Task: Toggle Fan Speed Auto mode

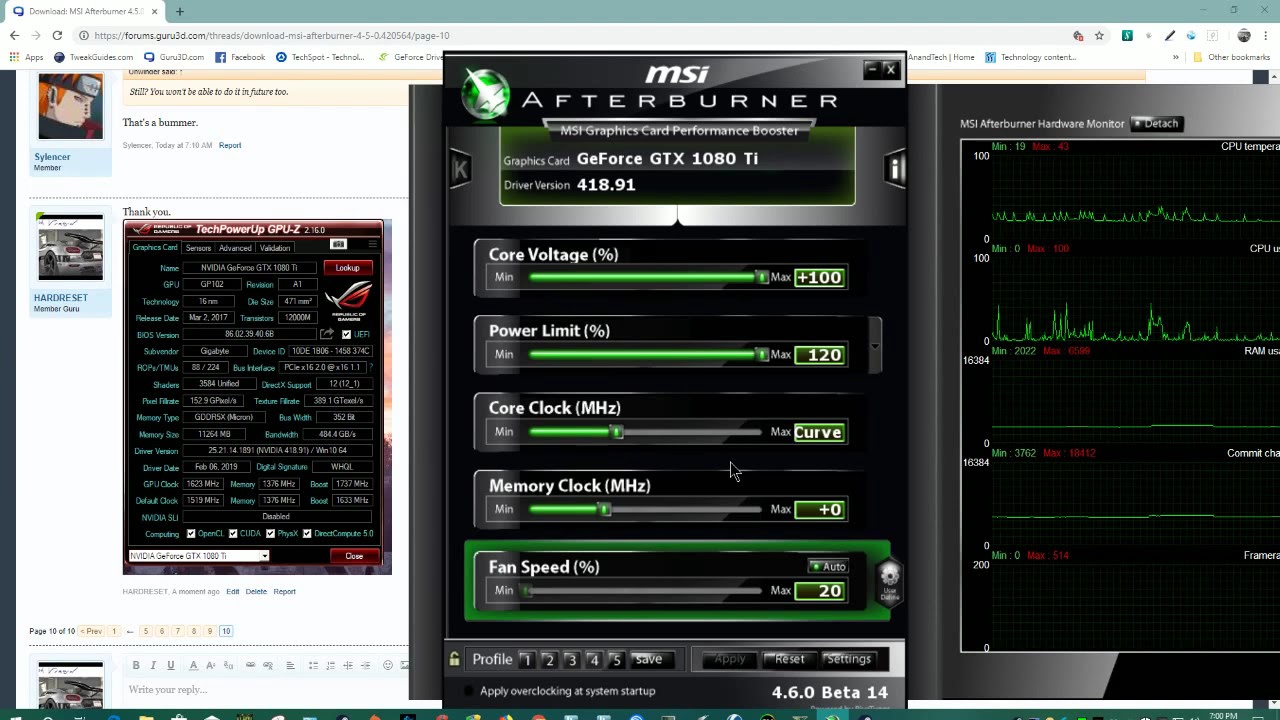Action: click(x=828, y=567)
